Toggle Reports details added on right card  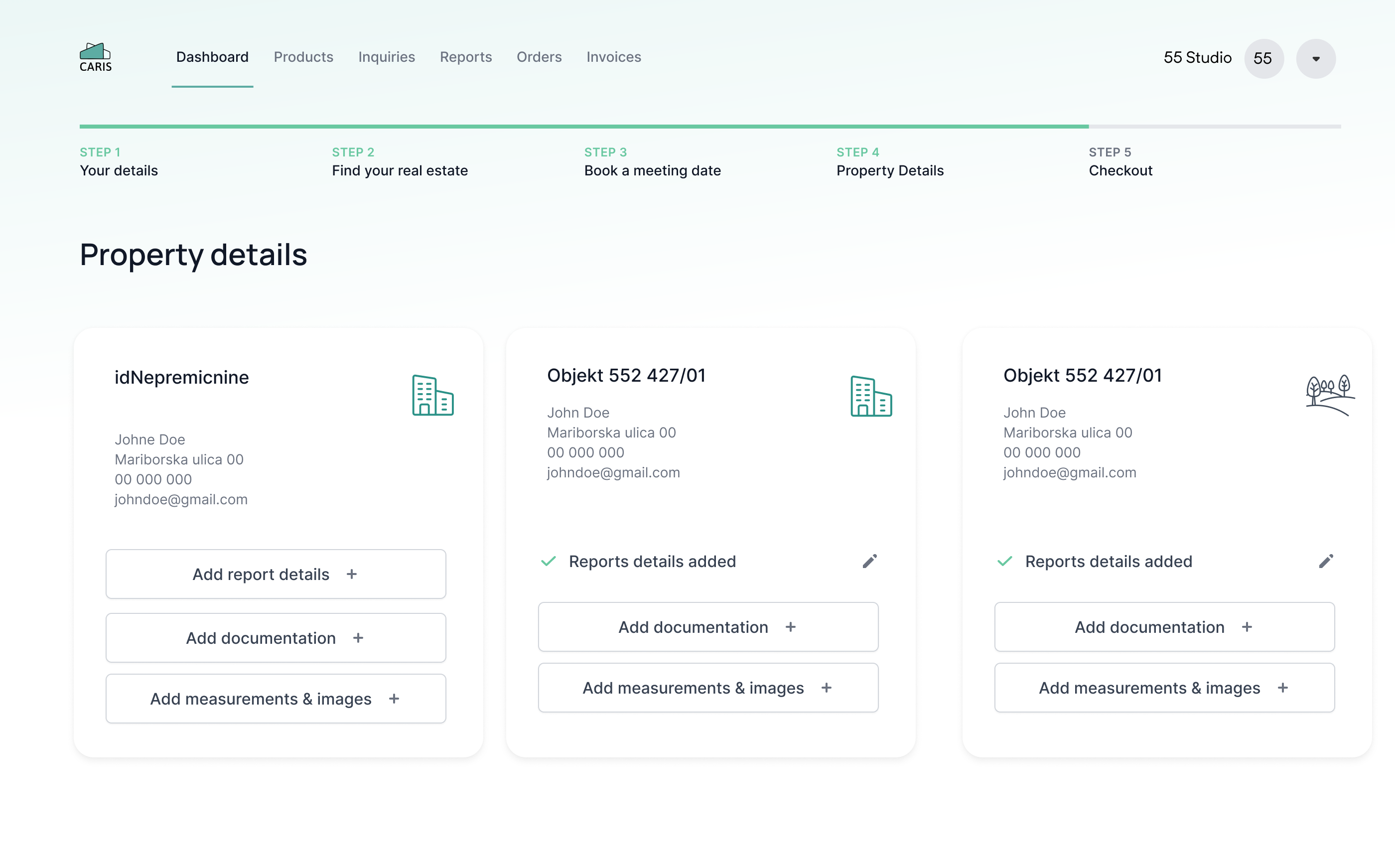[1109, 562]
